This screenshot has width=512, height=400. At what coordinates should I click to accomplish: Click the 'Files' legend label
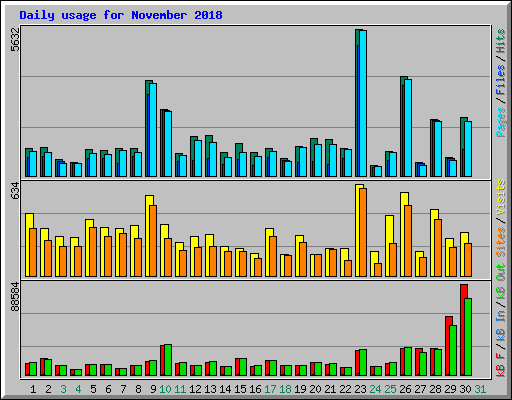pyautogui.click(x=501, y=80)
